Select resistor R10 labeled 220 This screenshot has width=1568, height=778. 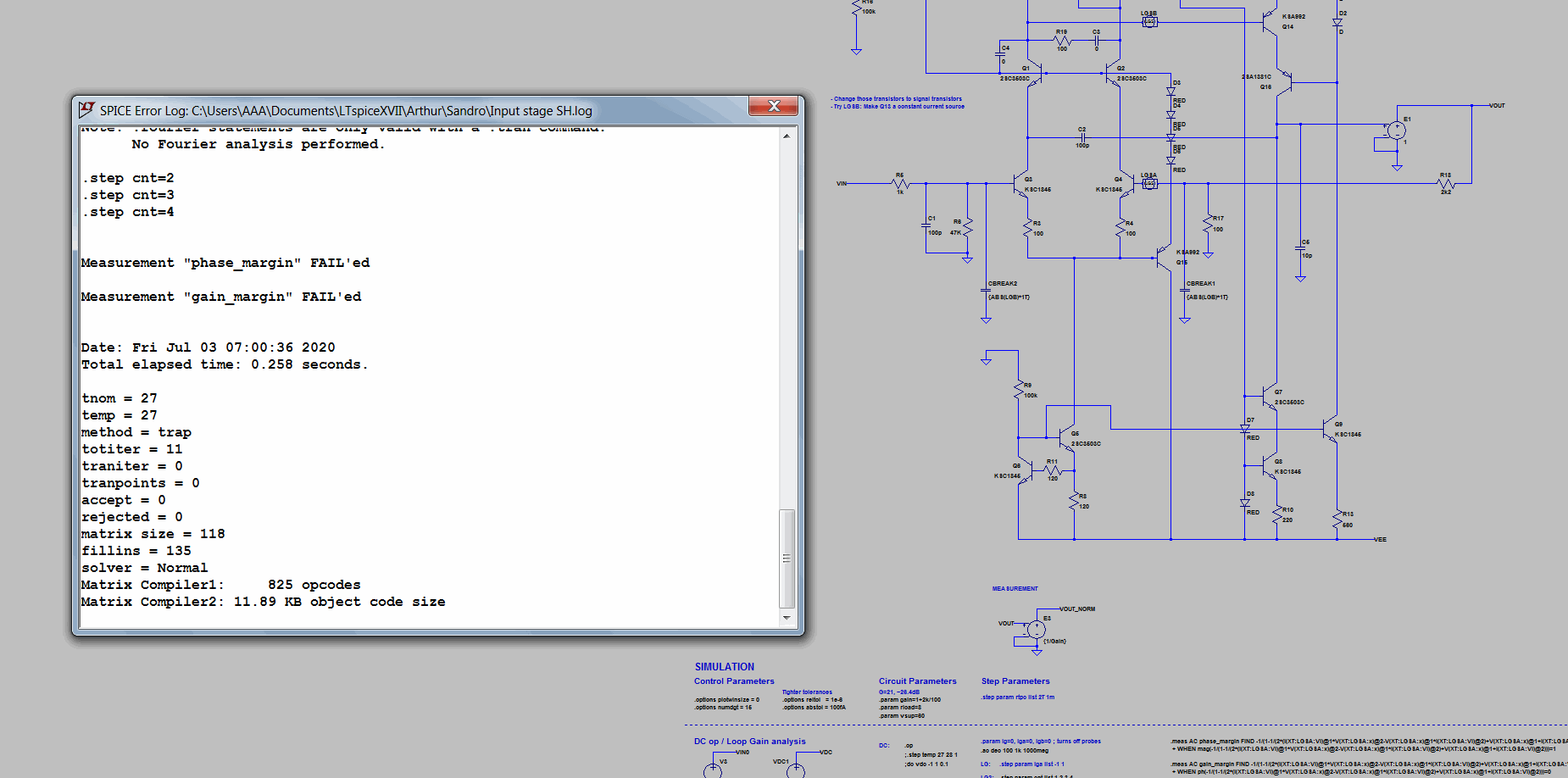(x=1277, y=514)
